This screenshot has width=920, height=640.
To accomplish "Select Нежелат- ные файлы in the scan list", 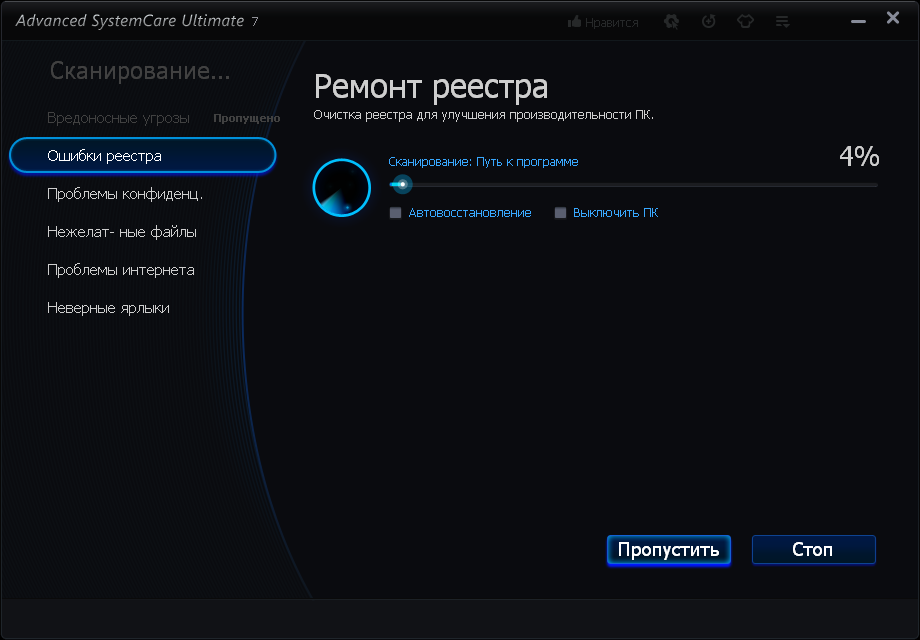I will click(x=121, y=232).
